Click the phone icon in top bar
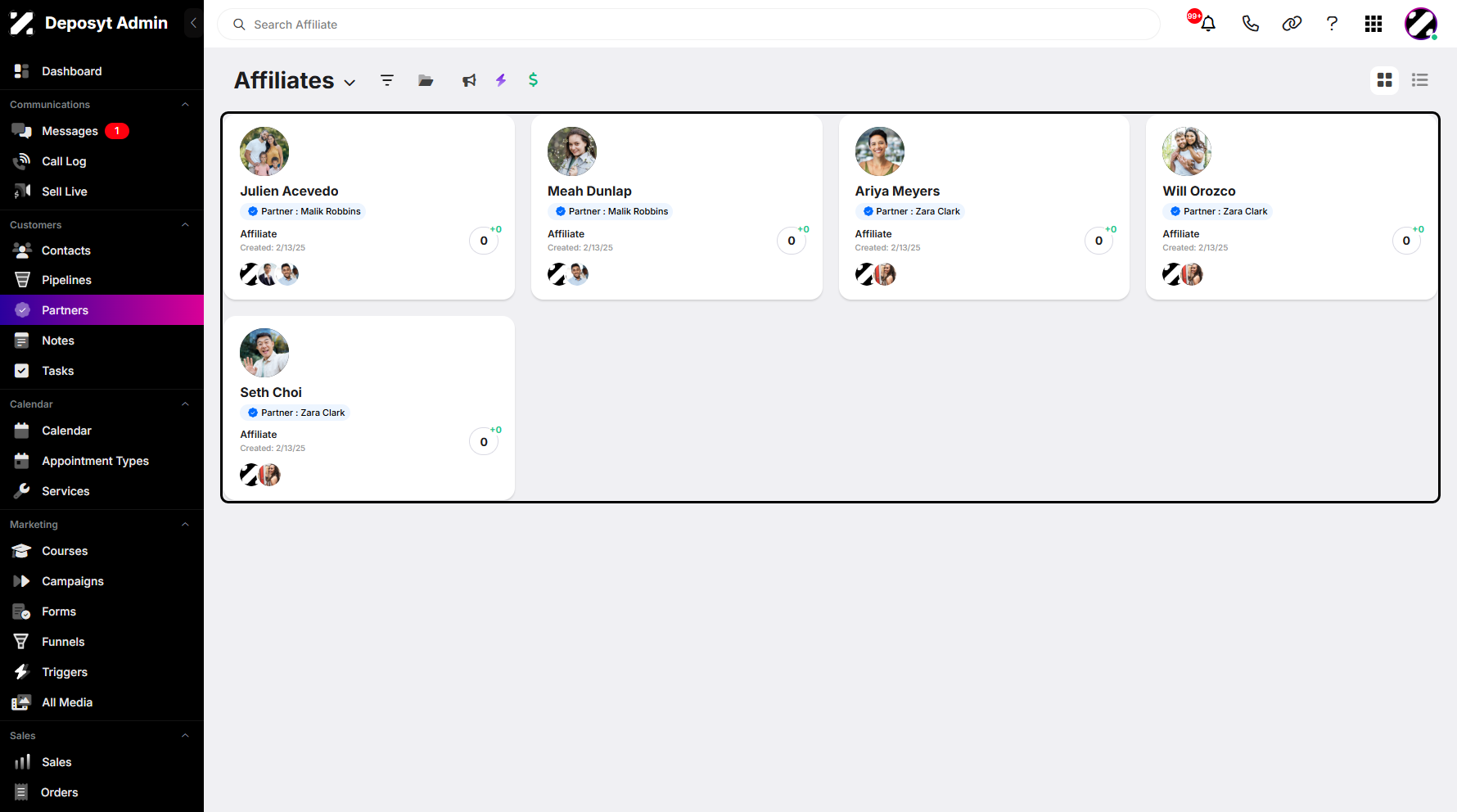This screenshot has height=812, width=1457. (1250, 24)
